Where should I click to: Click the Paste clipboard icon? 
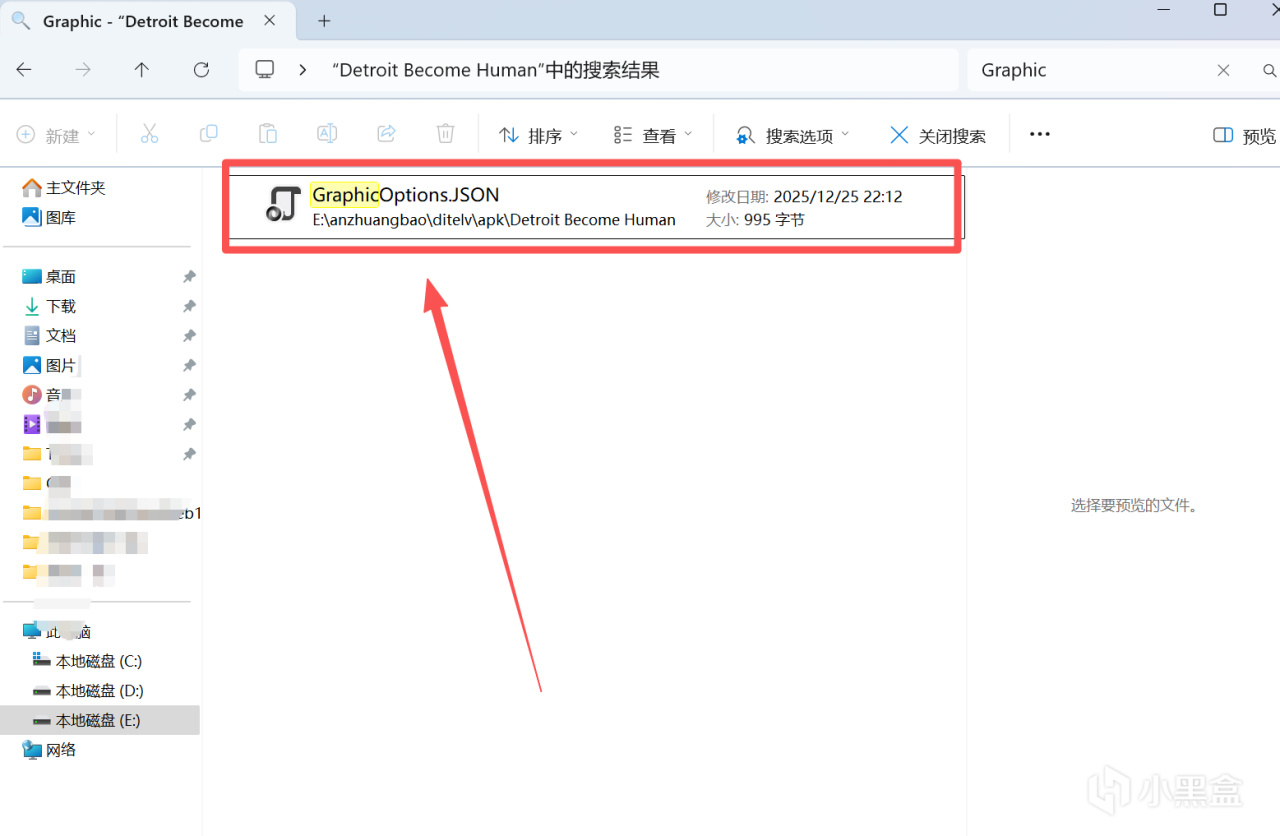[268, 134]
